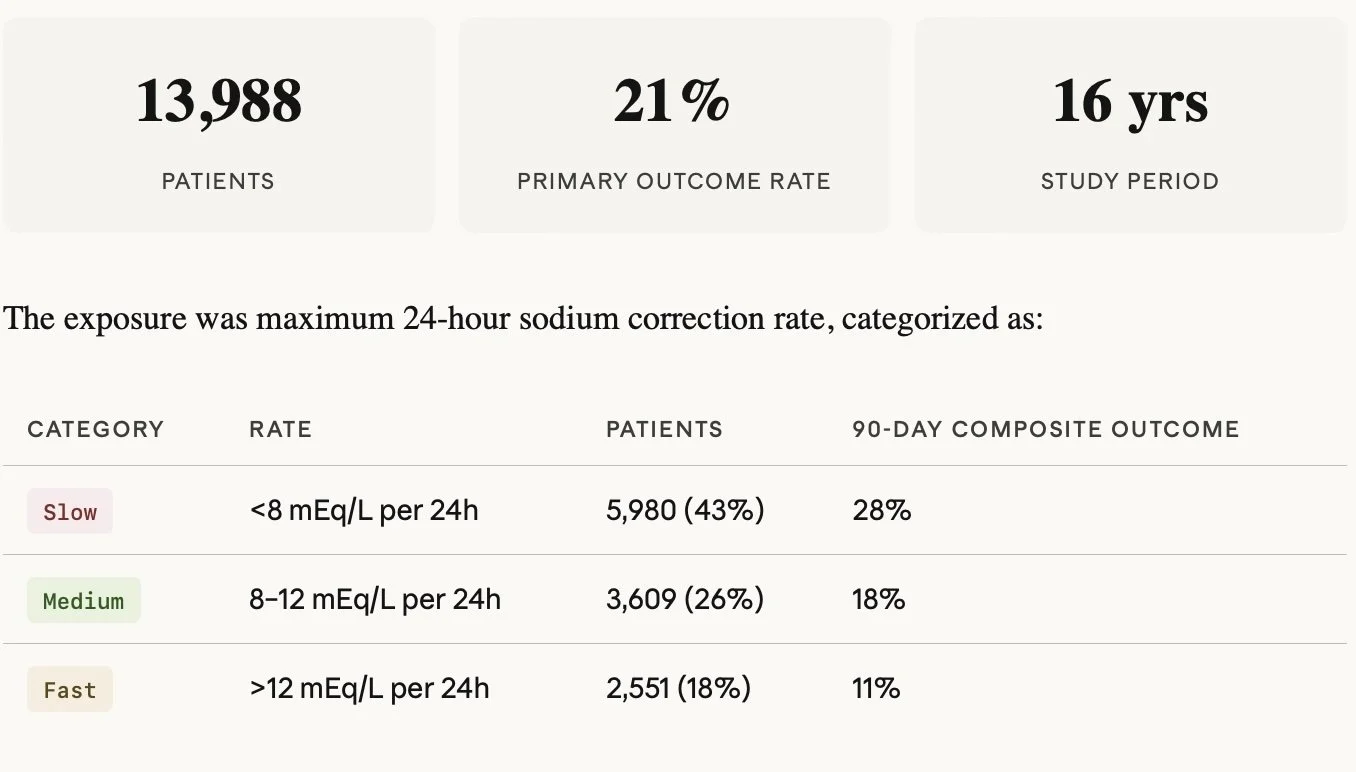Screen dimensions: 1356x772
Task: Click the 28% outcome value
Action: tap(881, 511)
